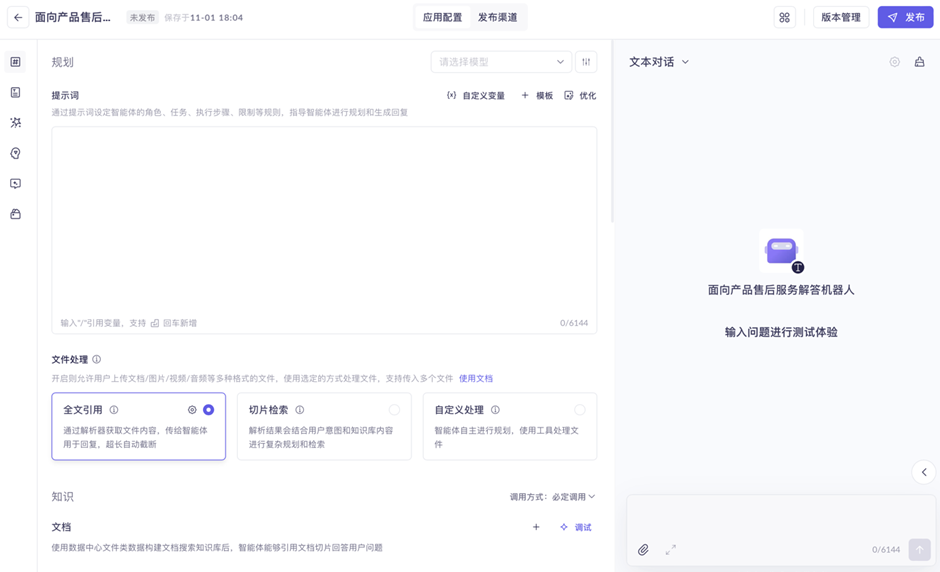Switch to the 发布渠道 tab

498,17
